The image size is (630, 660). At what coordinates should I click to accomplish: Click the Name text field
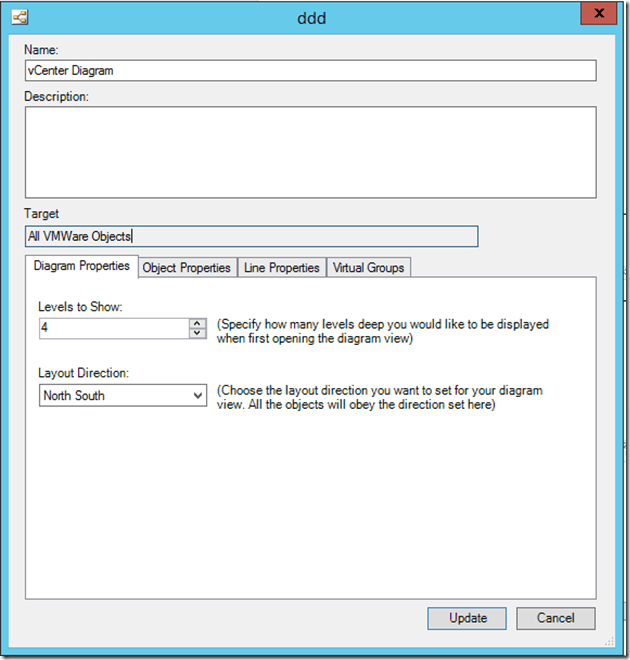(310, 70)
